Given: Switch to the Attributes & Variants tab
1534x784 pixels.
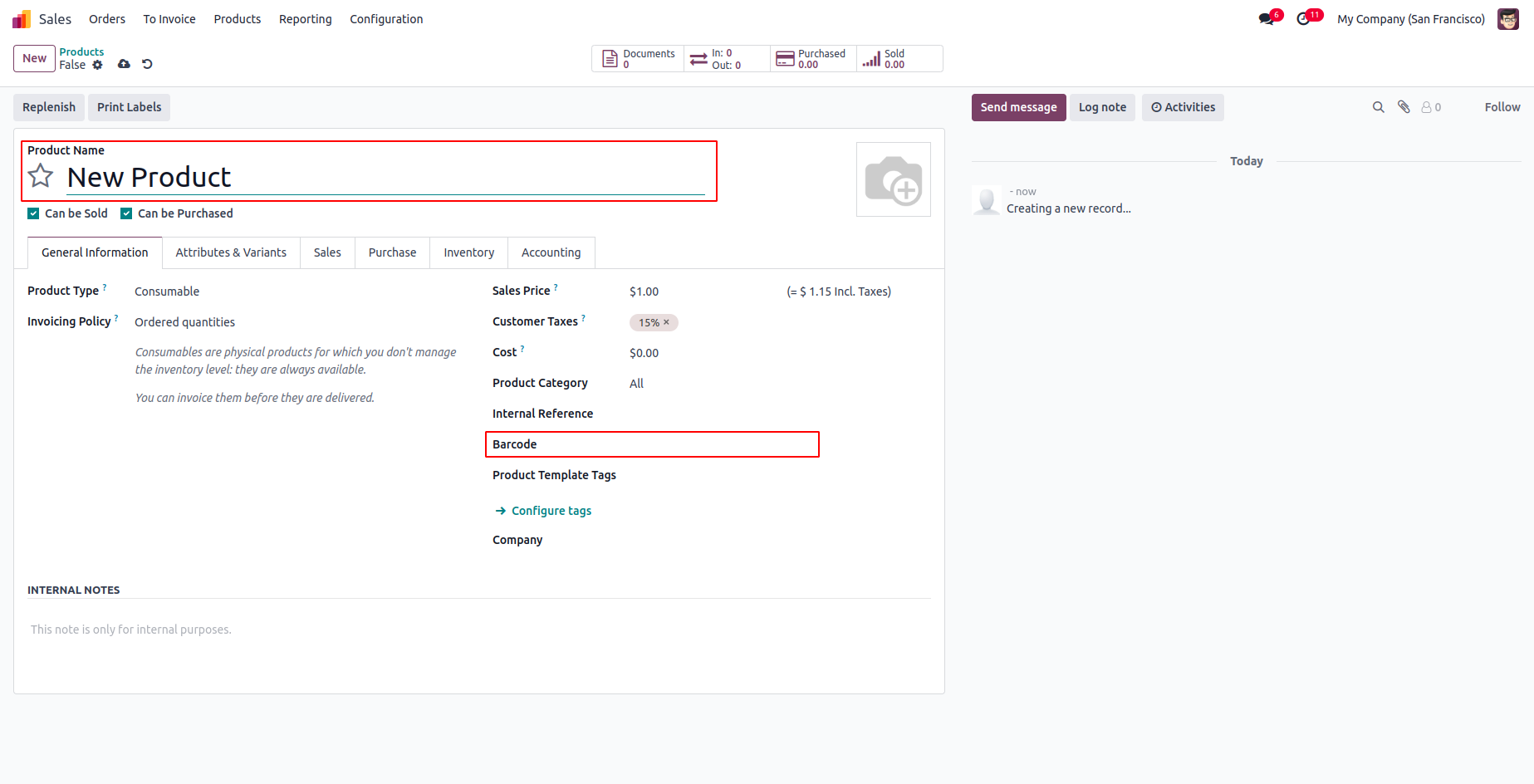Looking at the screenshot, I should coord(231,252).
